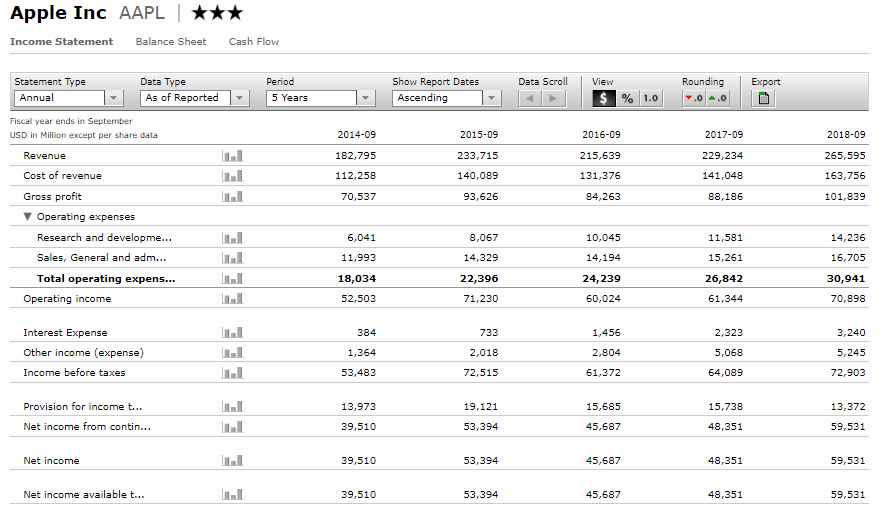Open the Period dropdown arrow

(x=366, y=98)
